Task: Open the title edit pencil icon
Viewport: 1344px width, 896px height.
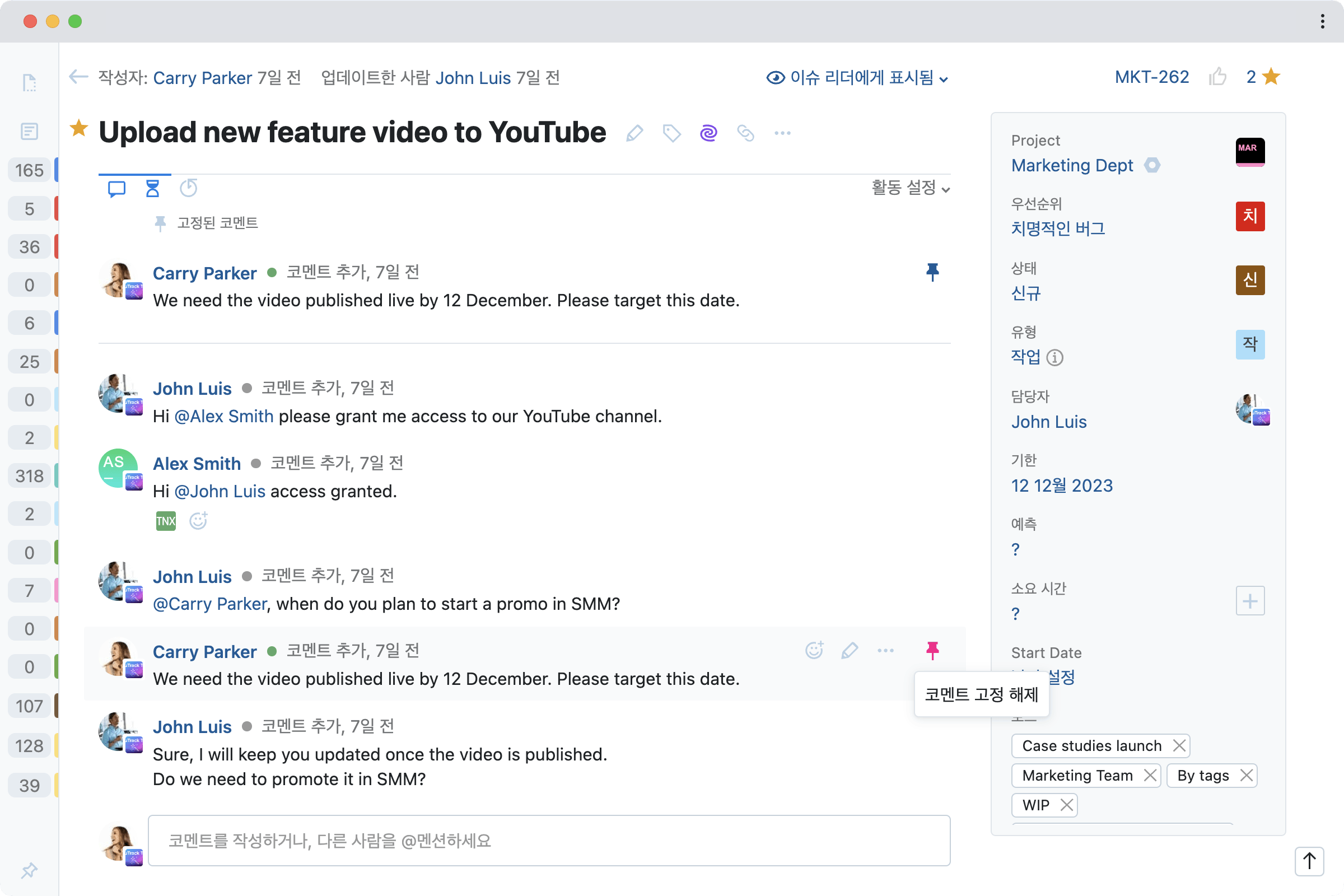Action: click(634, 133)
